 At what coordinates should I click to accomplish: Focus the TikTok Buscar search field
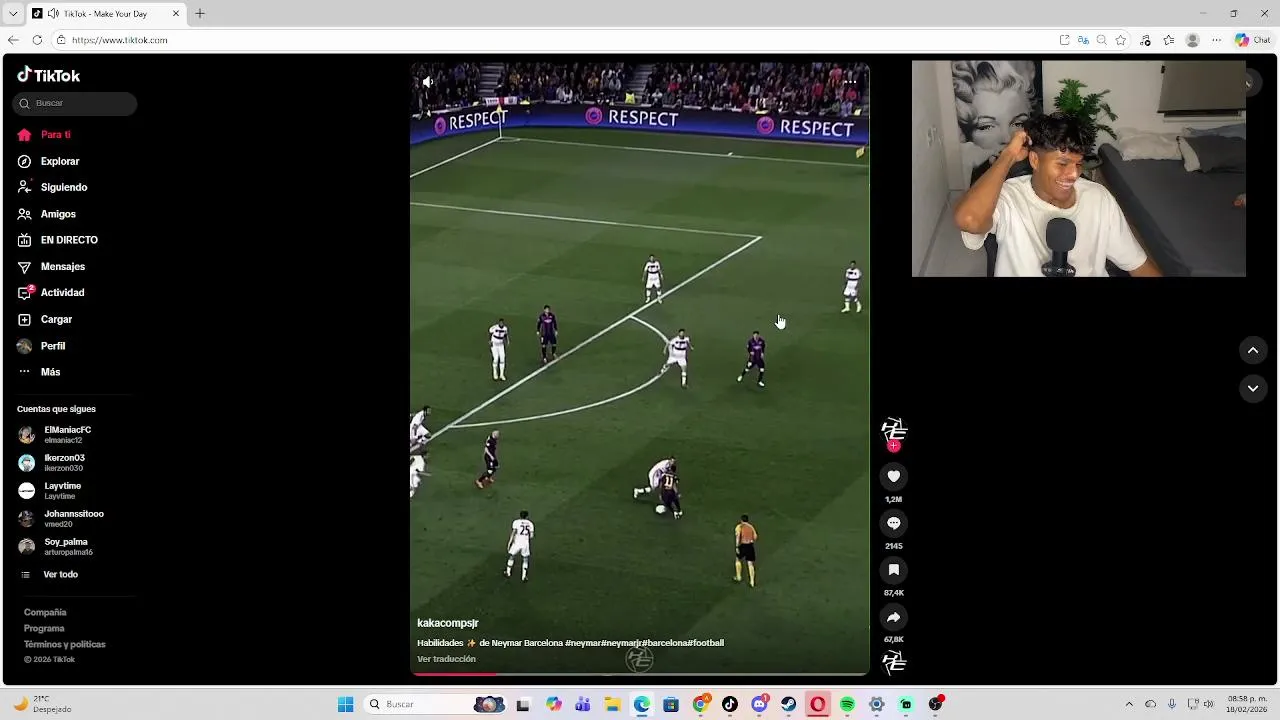75,103
